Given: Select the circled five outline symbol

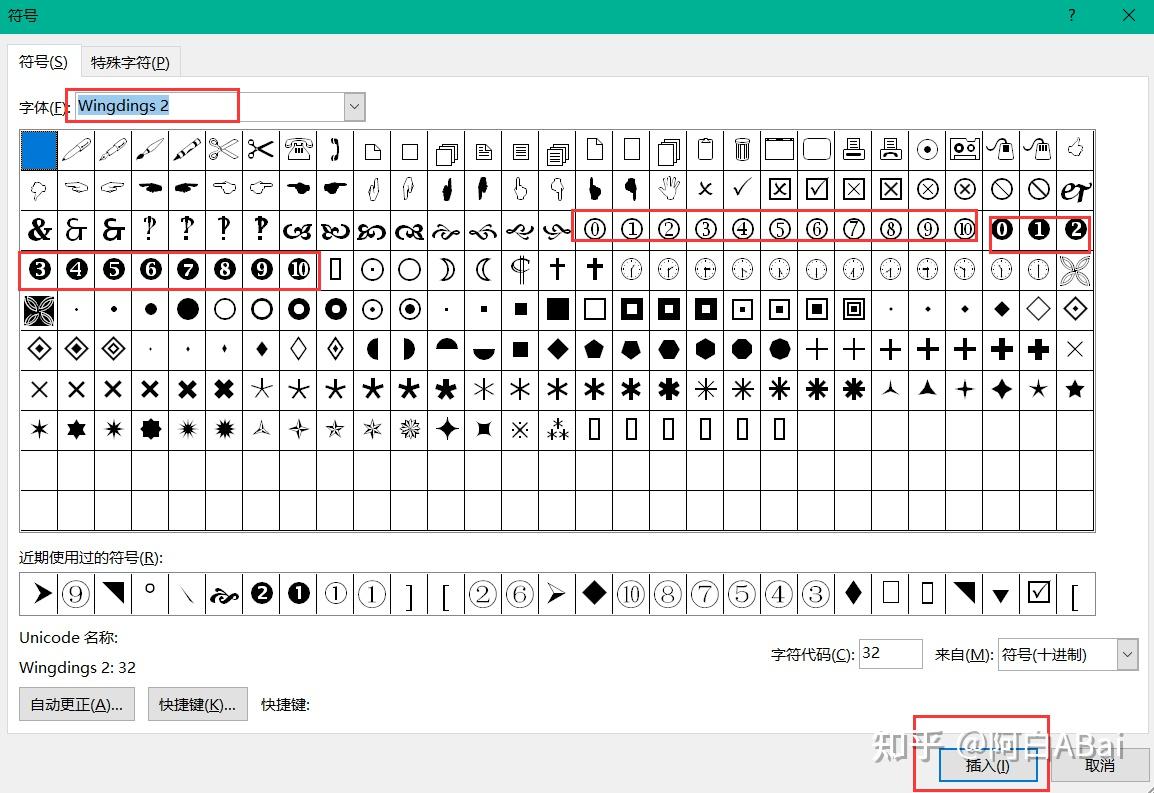Looking at the screenshot, I should click(x=779, y=230).
